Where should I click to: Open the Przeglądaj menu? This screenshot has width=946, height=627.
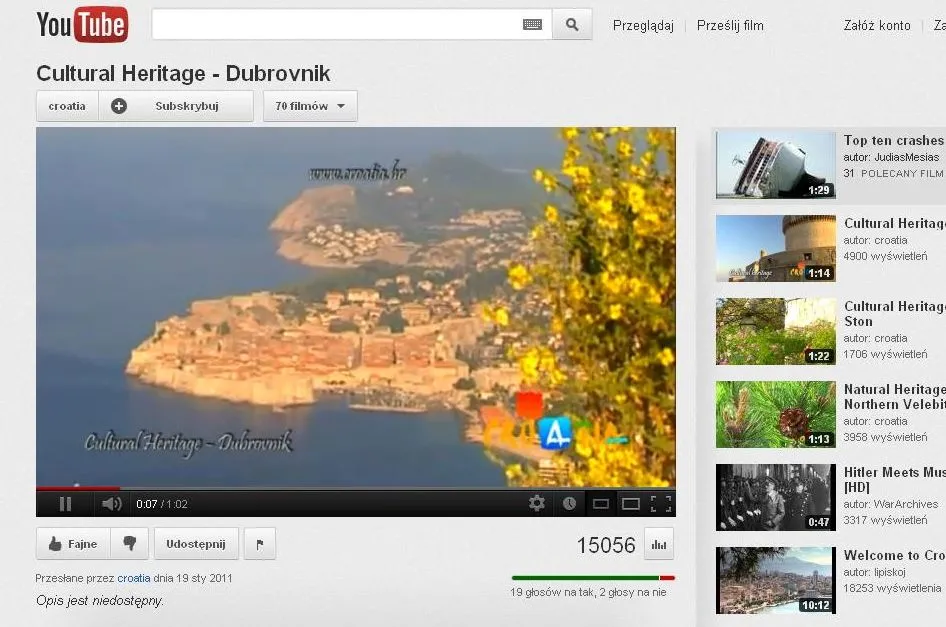click(x=643, y=26)
